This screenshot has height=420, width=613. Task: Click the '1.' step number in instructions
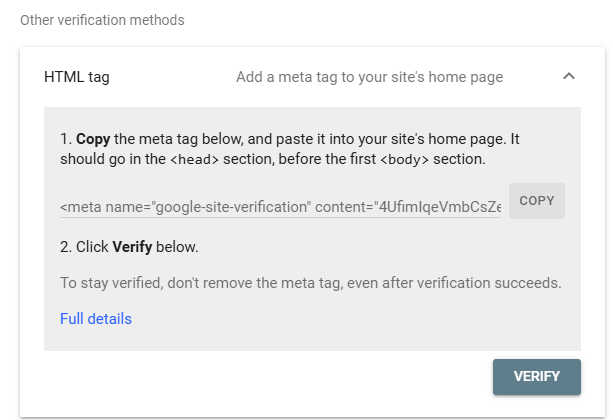[65, 138]
